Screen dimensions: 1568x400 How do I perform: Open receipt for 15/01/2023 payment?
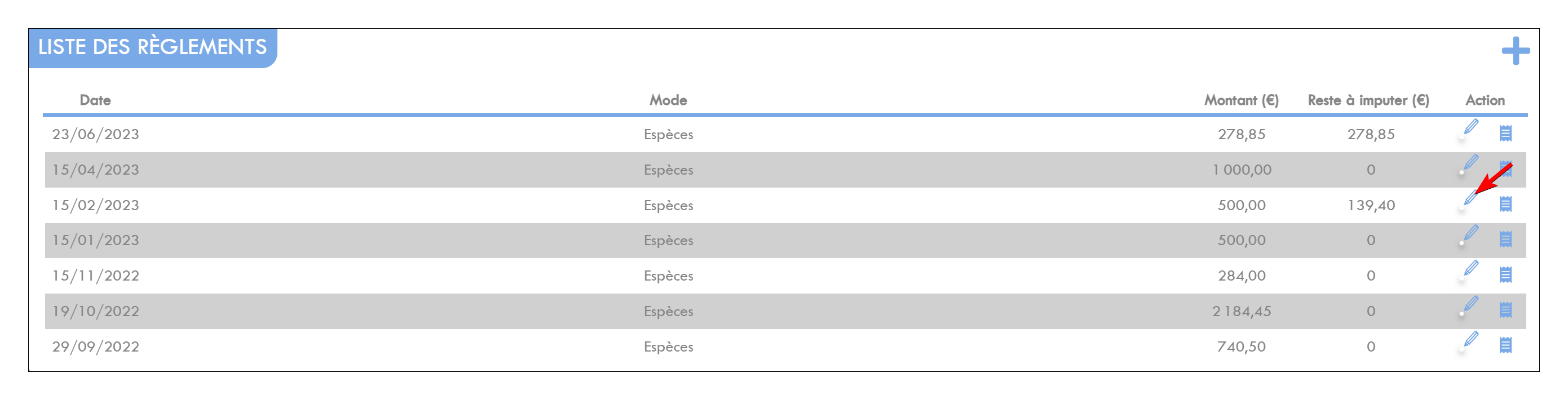click(x=1505, y=239)
